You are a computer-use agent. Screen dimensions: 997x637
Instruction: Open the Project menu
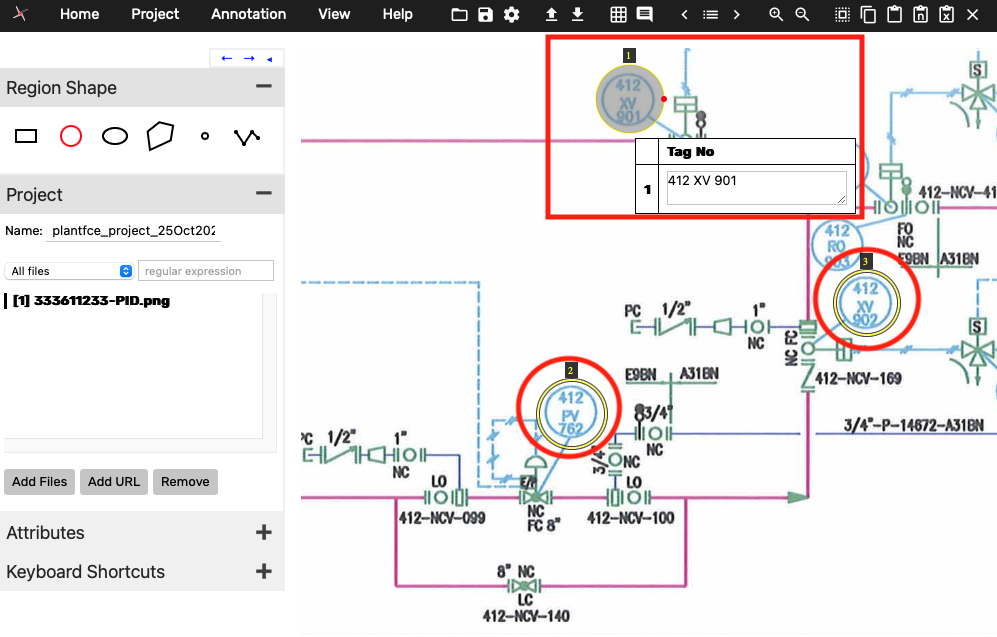click(155, 14)
